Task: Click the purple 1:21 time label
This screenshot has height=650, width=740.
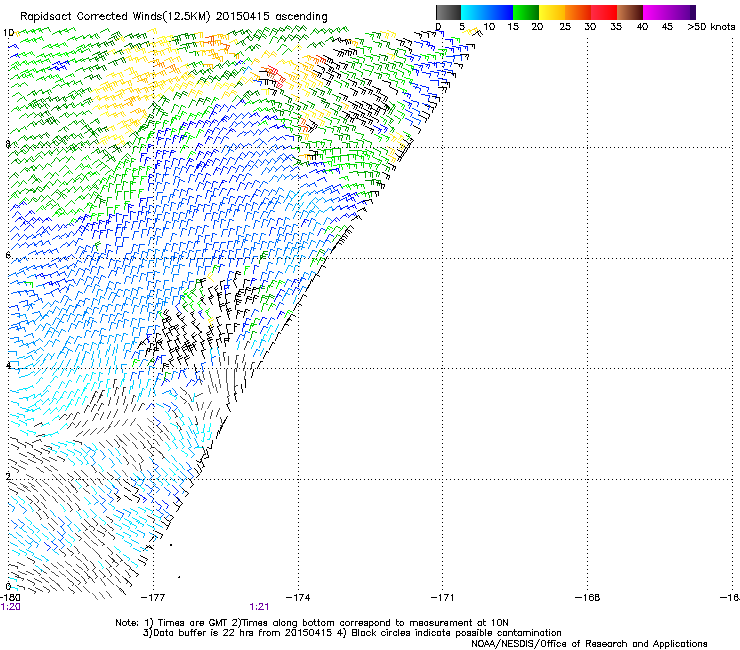Action: pyautogui.click(x=259, y=607)
